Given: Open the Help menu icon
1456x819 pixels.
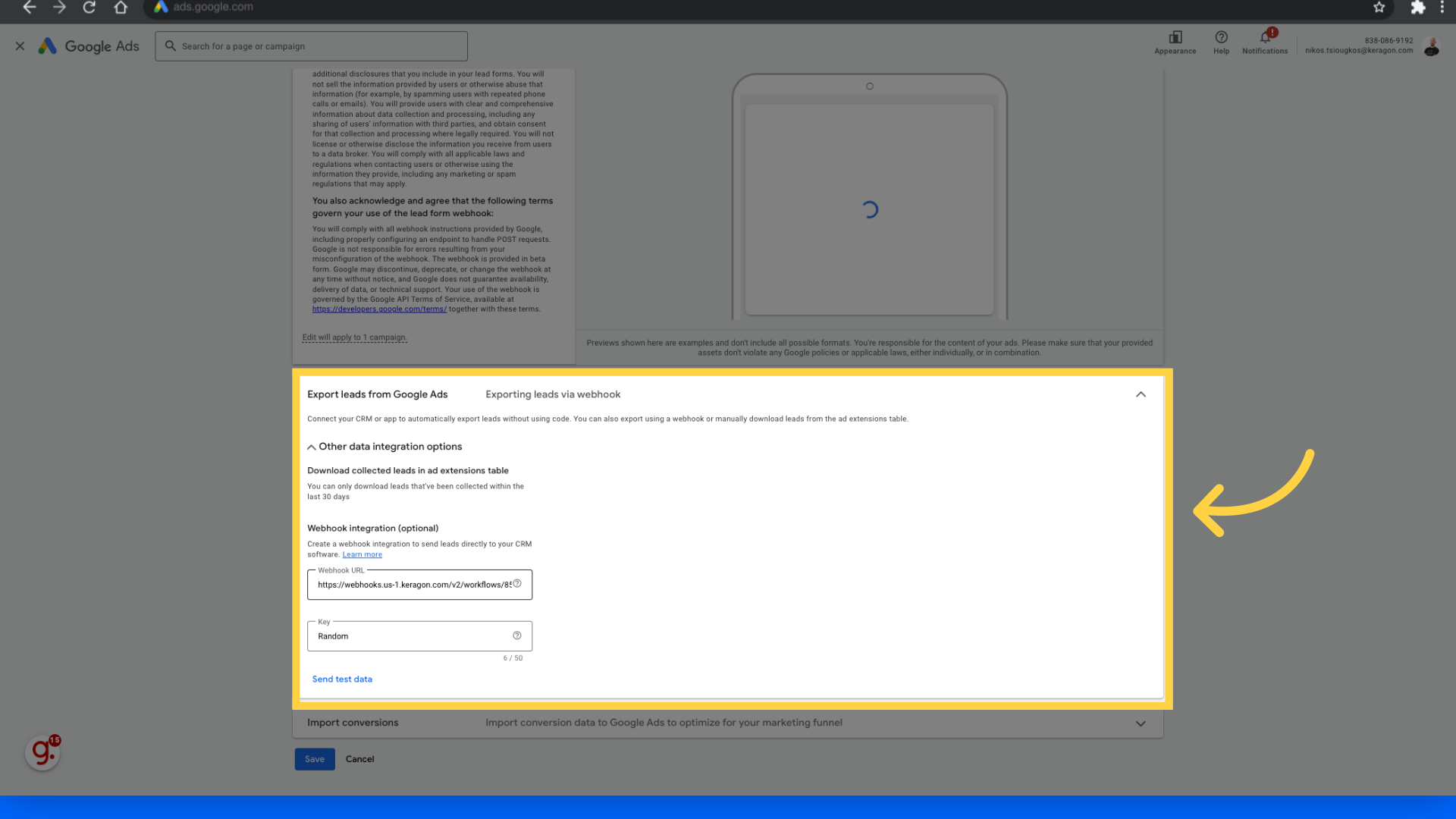Looking at the screenshot, I should [x=1221, y=42].
